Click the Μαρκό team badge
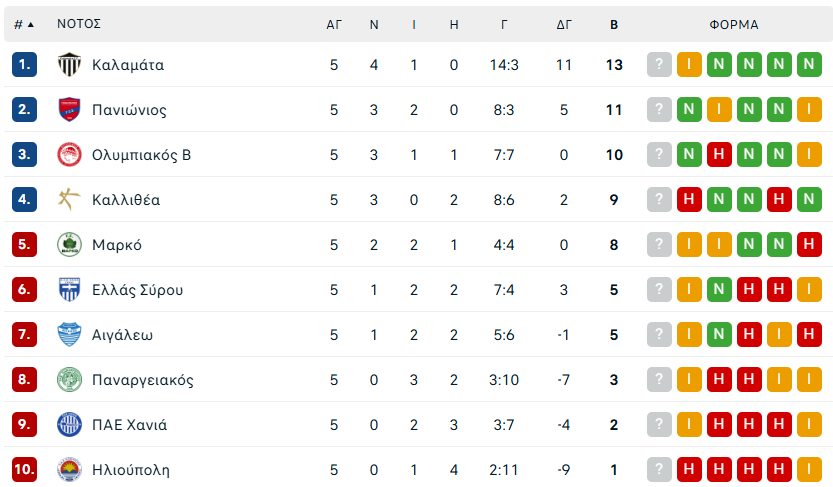This screenshot has width=833, height=487. tap(69, 245)
